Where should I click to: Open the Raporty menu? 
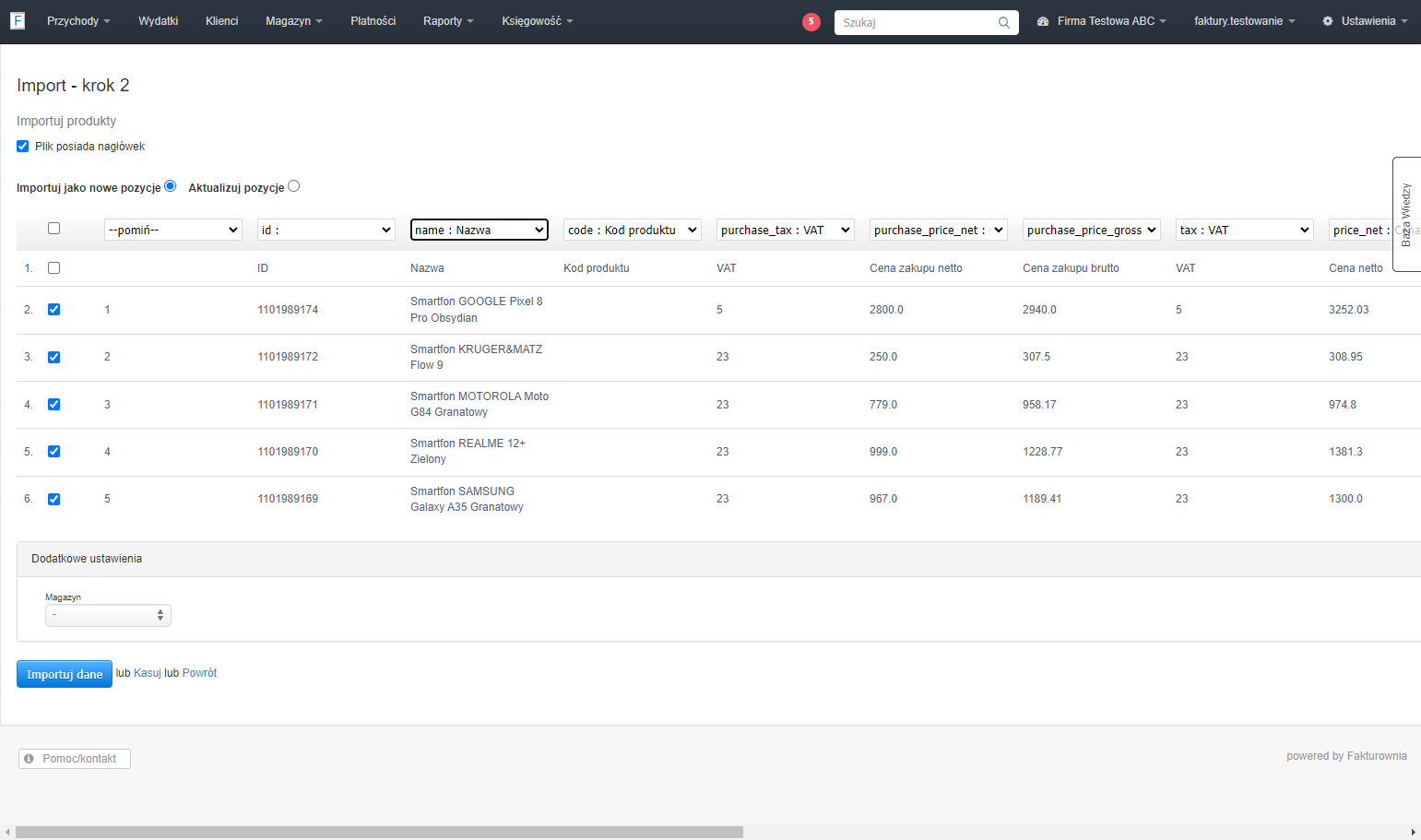click(x=448, y=21)
